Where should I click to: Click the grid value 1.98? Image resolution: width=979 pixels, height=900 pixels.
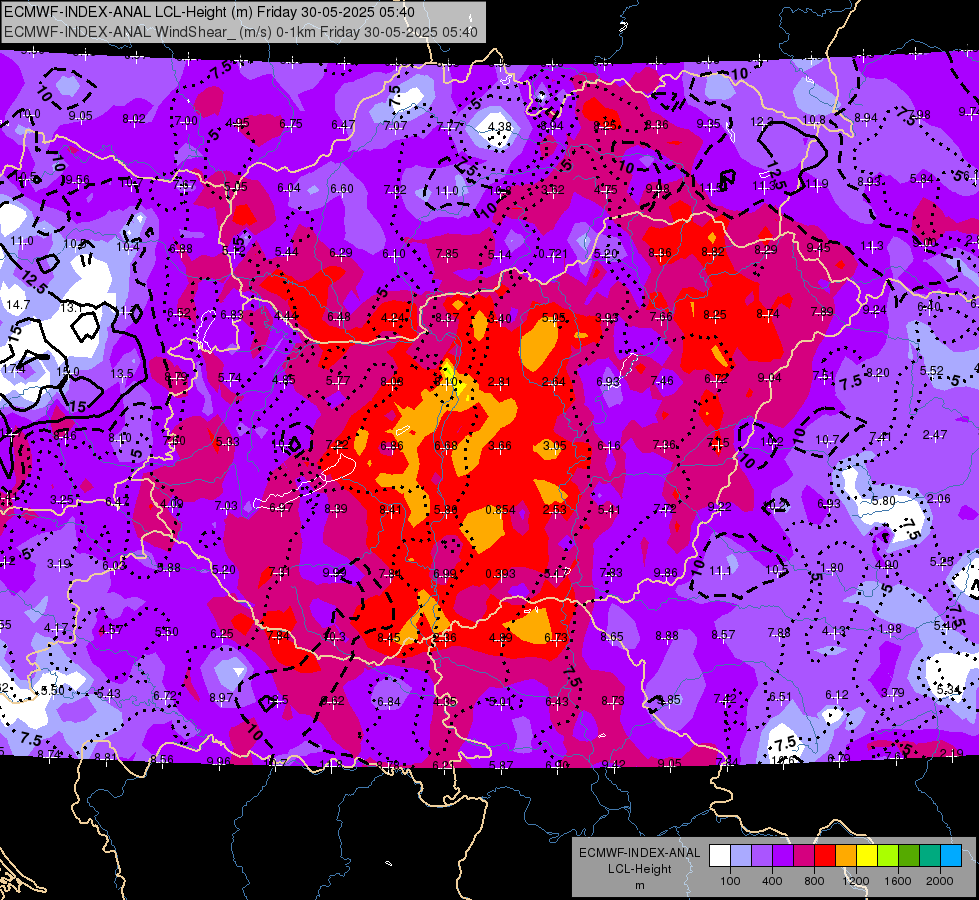click(x=890, y=628)
